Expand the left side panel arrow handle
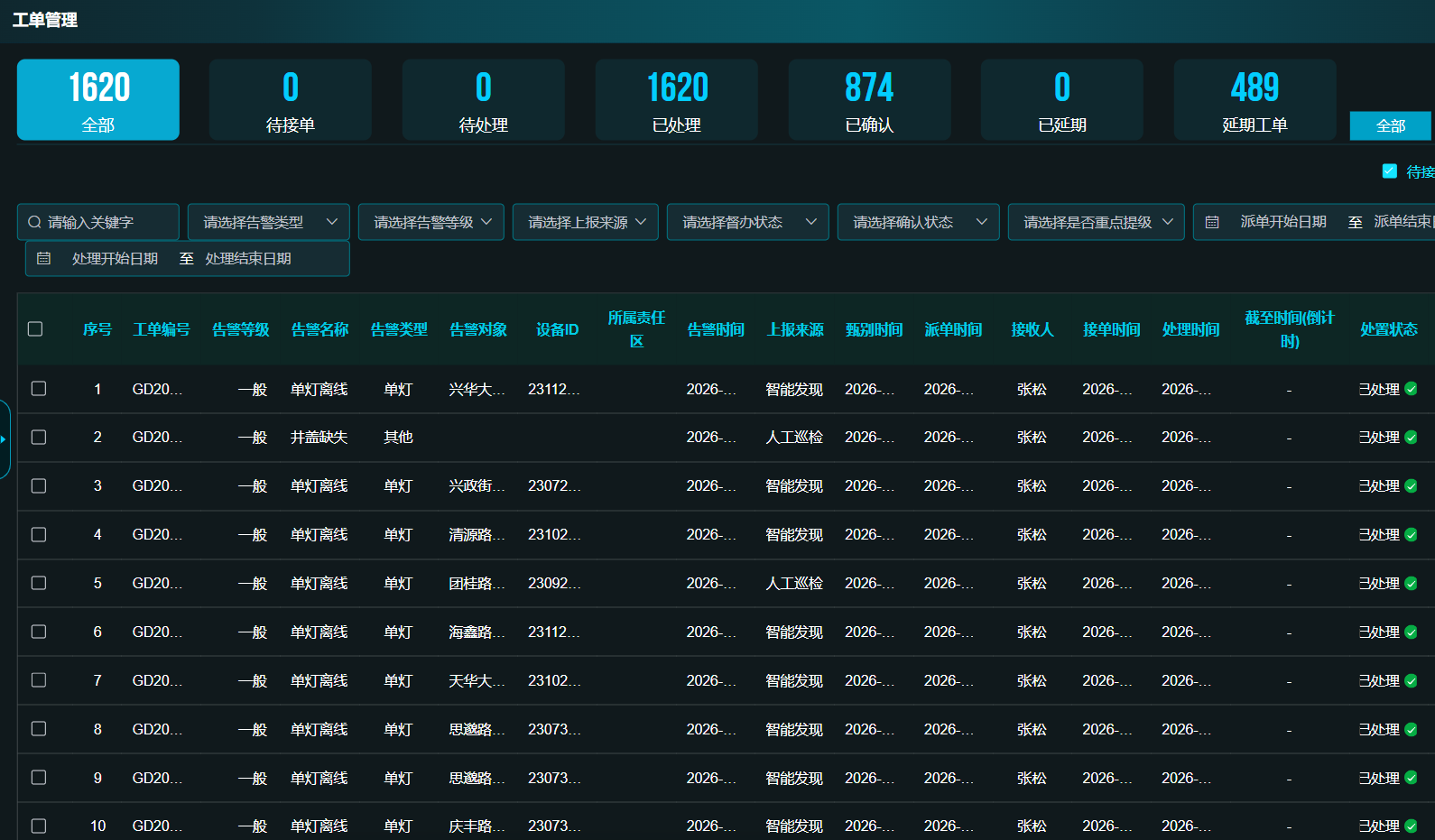This screenshot has height=840, width=1435. coord(5,439)
